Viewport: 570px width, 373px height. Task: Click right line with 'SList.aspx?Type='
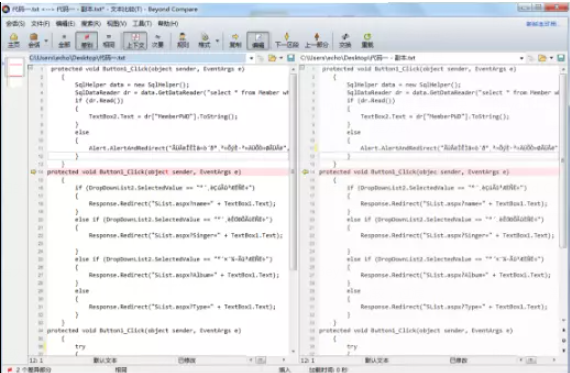point(454,307)
